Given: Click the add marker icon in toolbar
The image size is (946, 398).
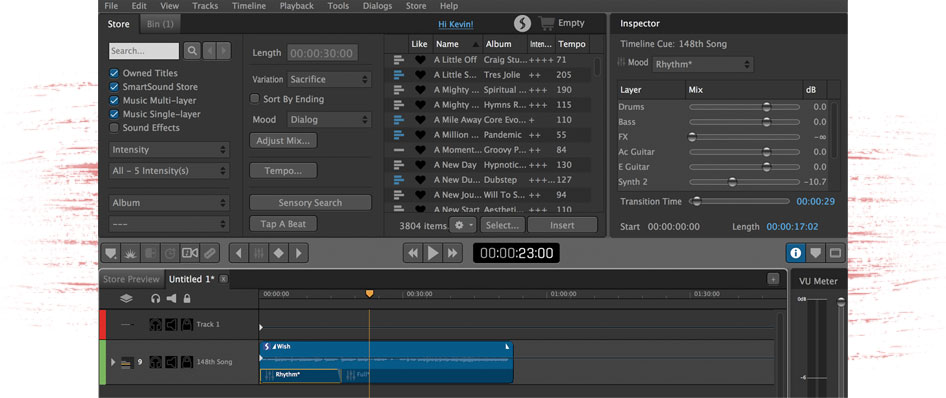Looking at the screenshot, I should click(x=111, y=253).
